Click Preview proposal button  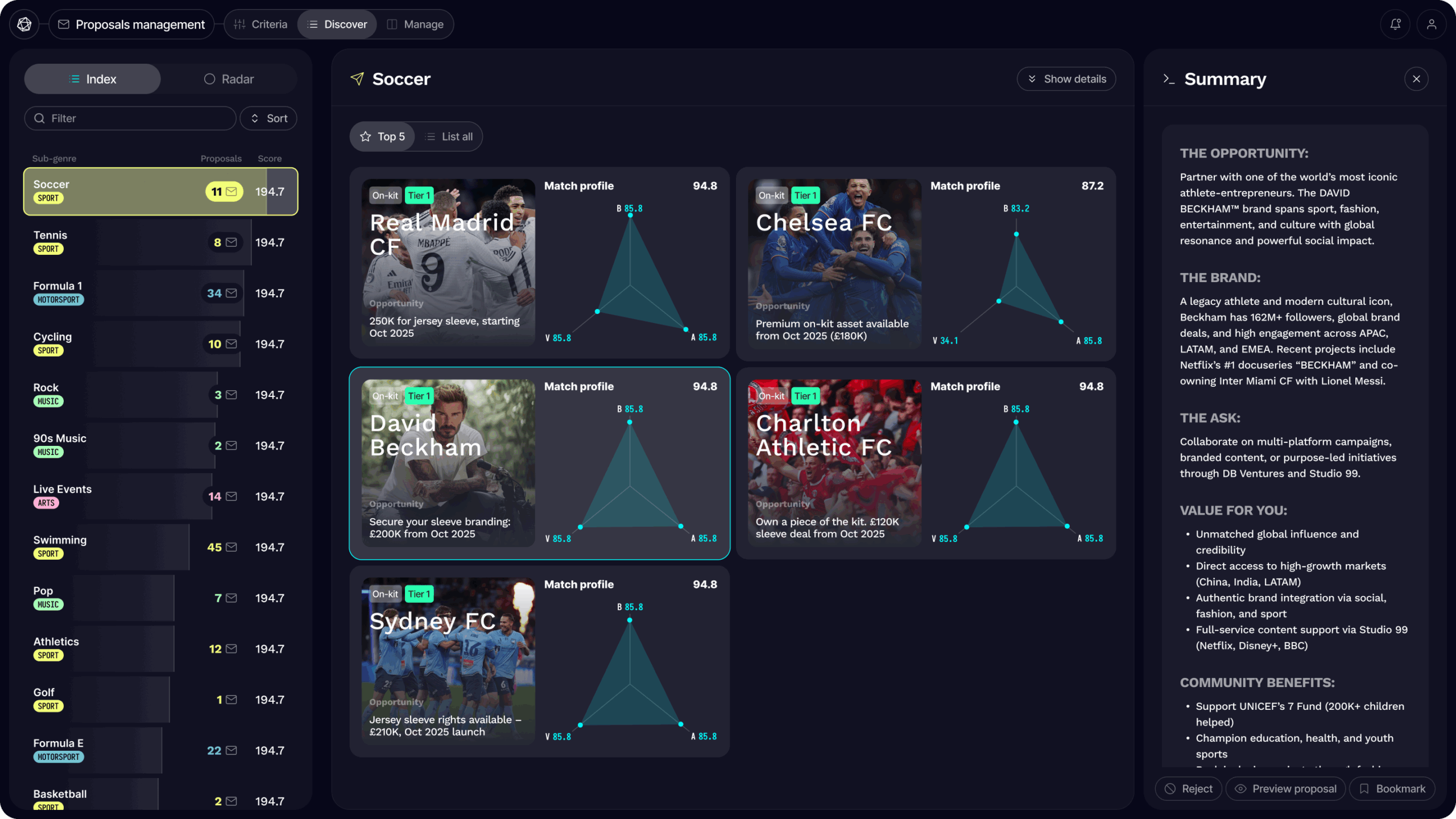(1285, 789)
